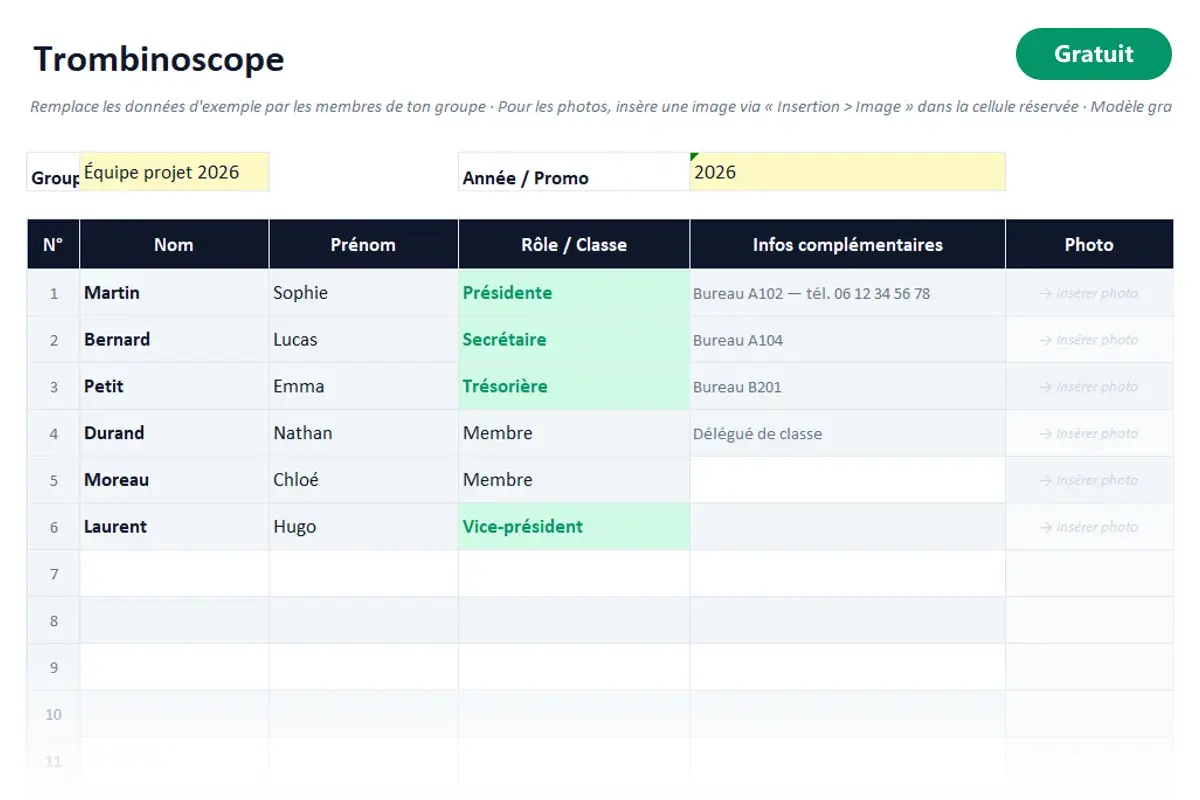Screen dimensions: 1200x800
Task: Click the Nom column header
Action: coord(174,245)
